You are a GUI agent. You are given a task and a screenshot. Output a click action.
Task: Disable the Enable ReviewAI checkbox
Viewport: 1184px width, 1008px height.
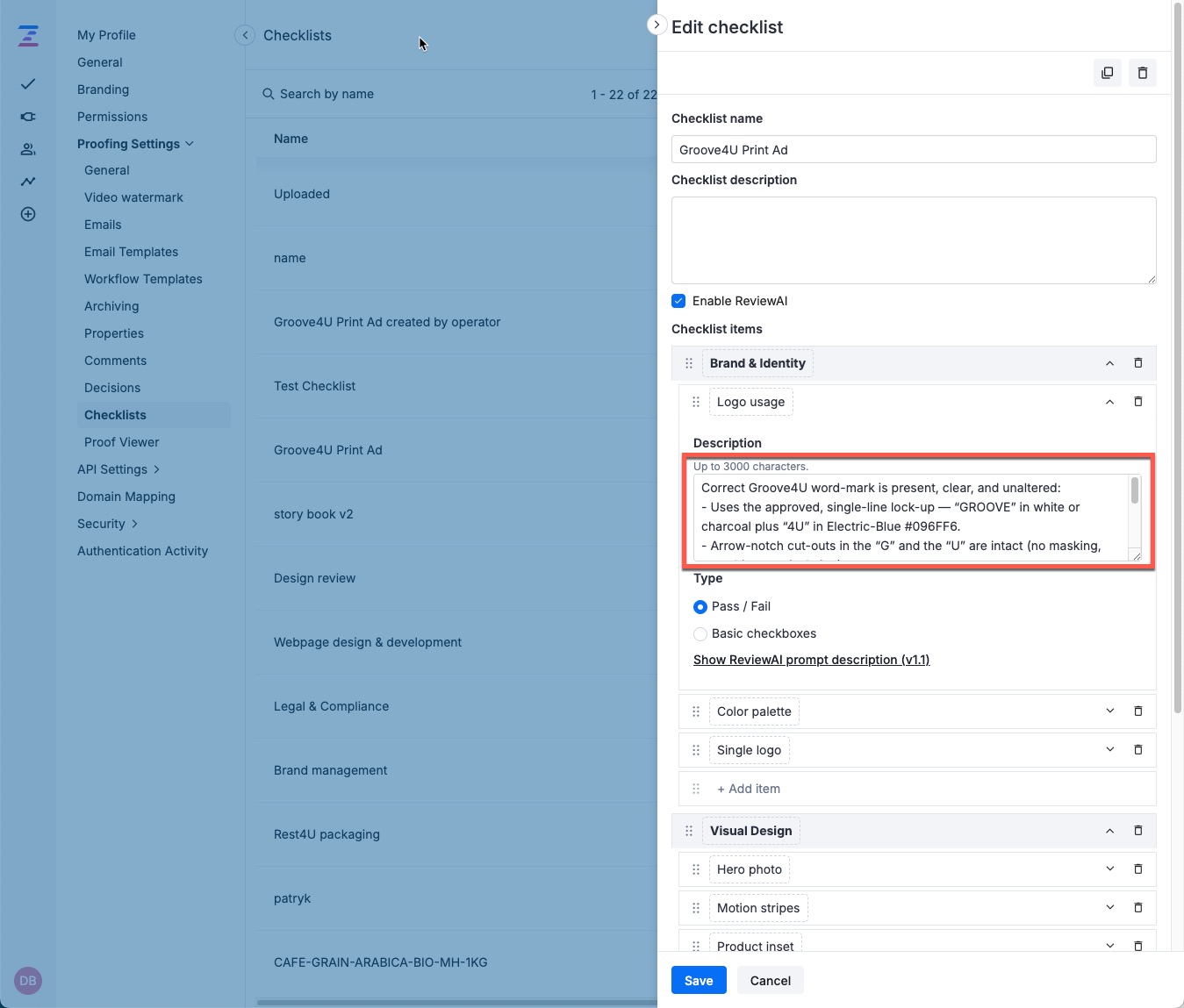[678, 300]
